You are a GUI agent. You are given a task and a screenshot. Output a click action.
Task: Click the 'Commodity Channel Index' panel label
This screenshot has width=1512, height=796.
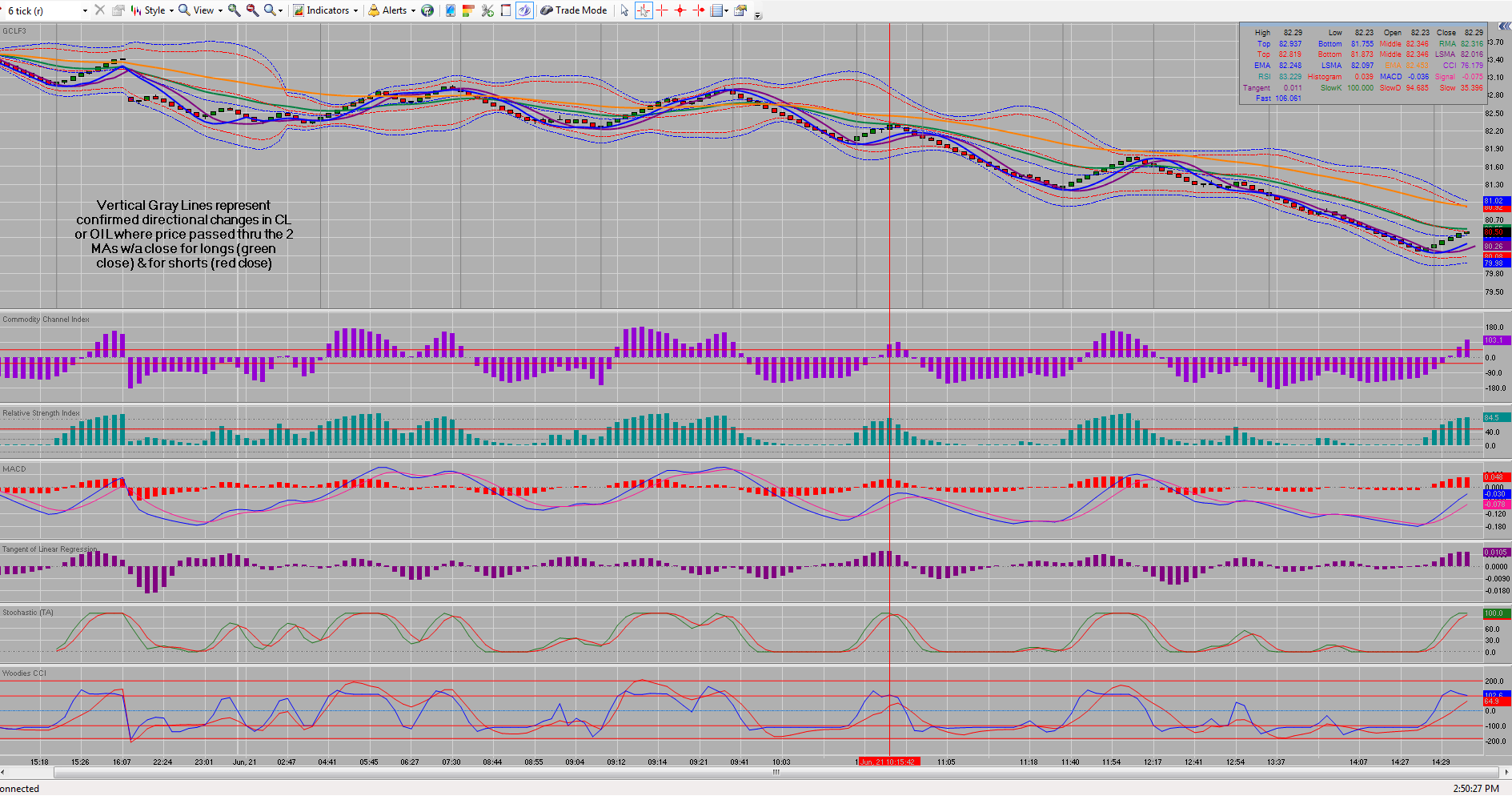pyautogui.click(x=46, y=320)
